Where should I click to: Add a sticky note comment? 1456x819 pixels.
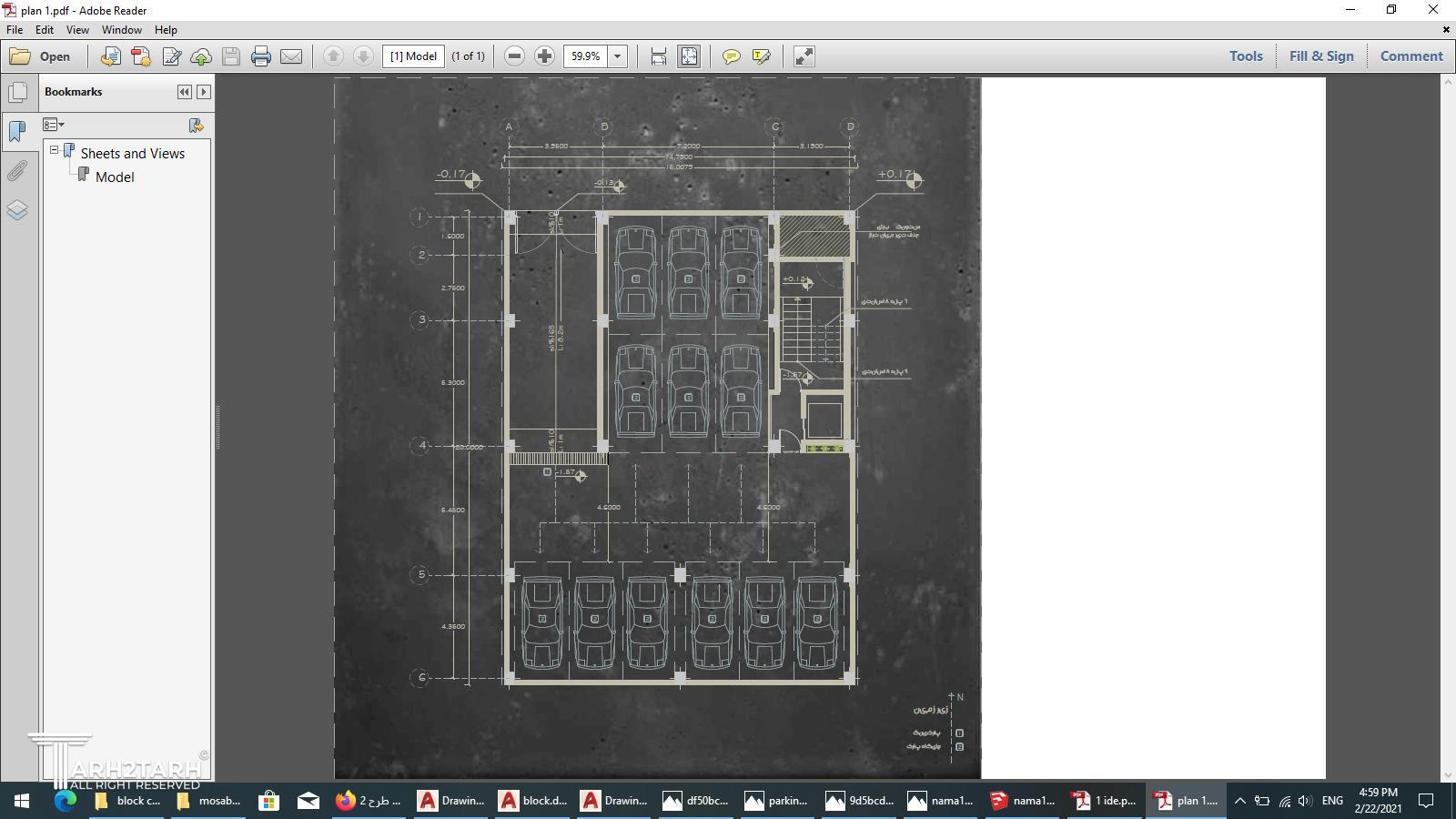coord(731,56)
